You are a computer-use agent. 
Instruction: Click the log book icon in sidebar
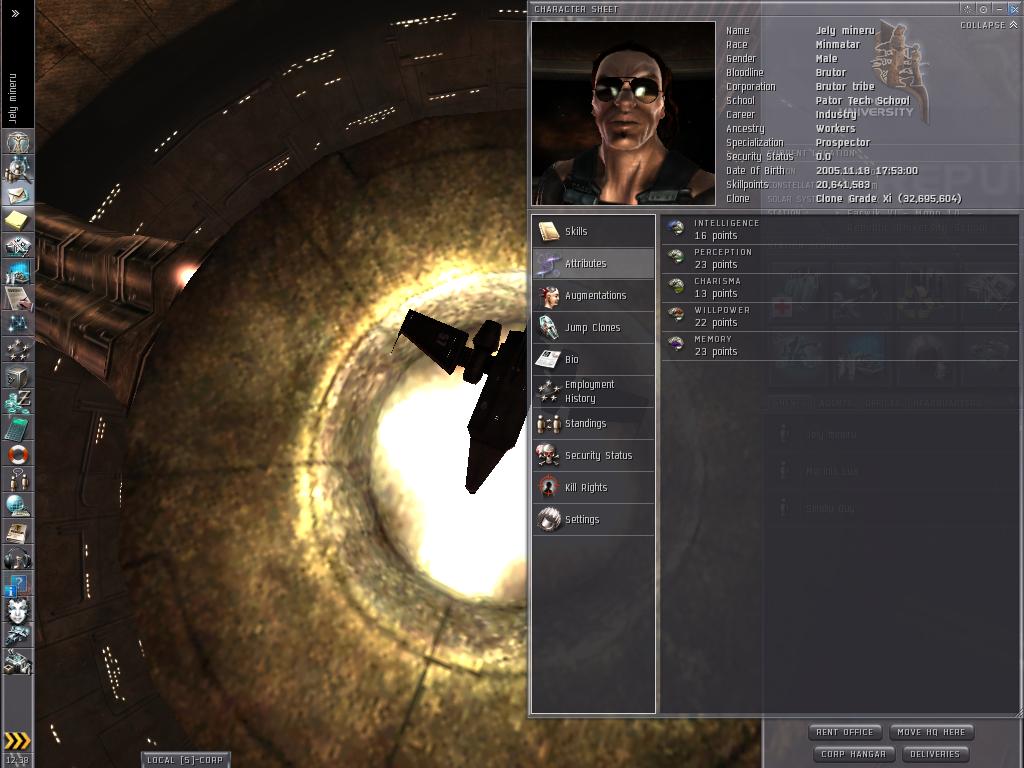click(x=18, y=532)
